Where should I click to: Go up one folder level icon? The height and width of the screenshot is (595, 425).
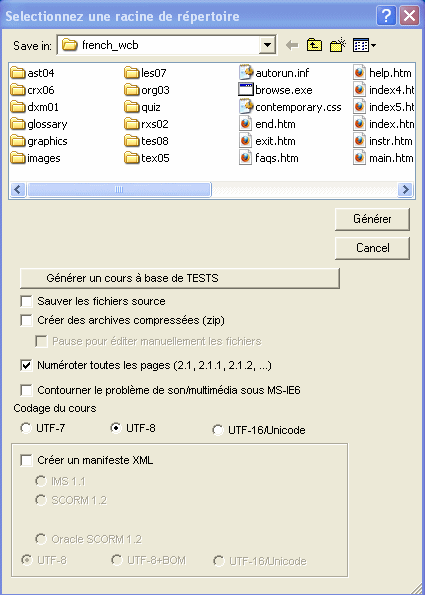click(x=314, y=45)
